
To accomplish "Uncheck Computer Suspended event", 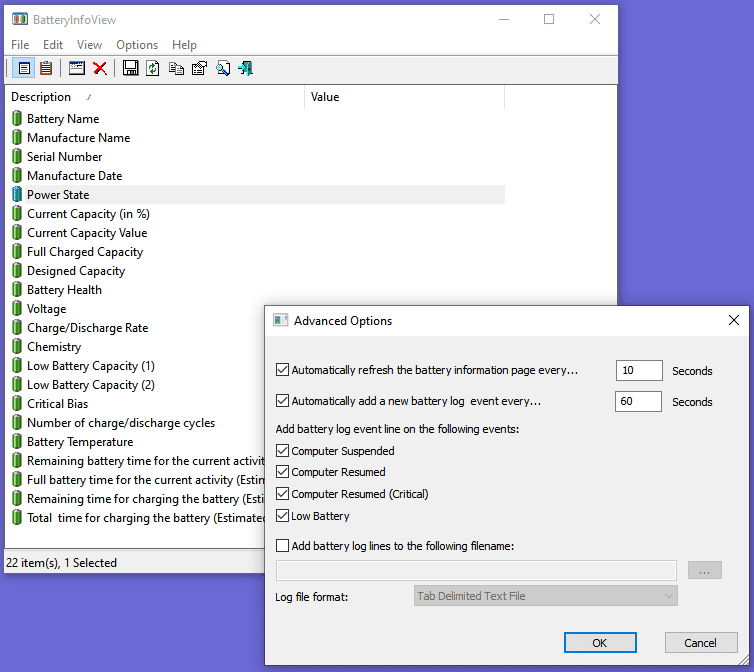I will point(282,451).
